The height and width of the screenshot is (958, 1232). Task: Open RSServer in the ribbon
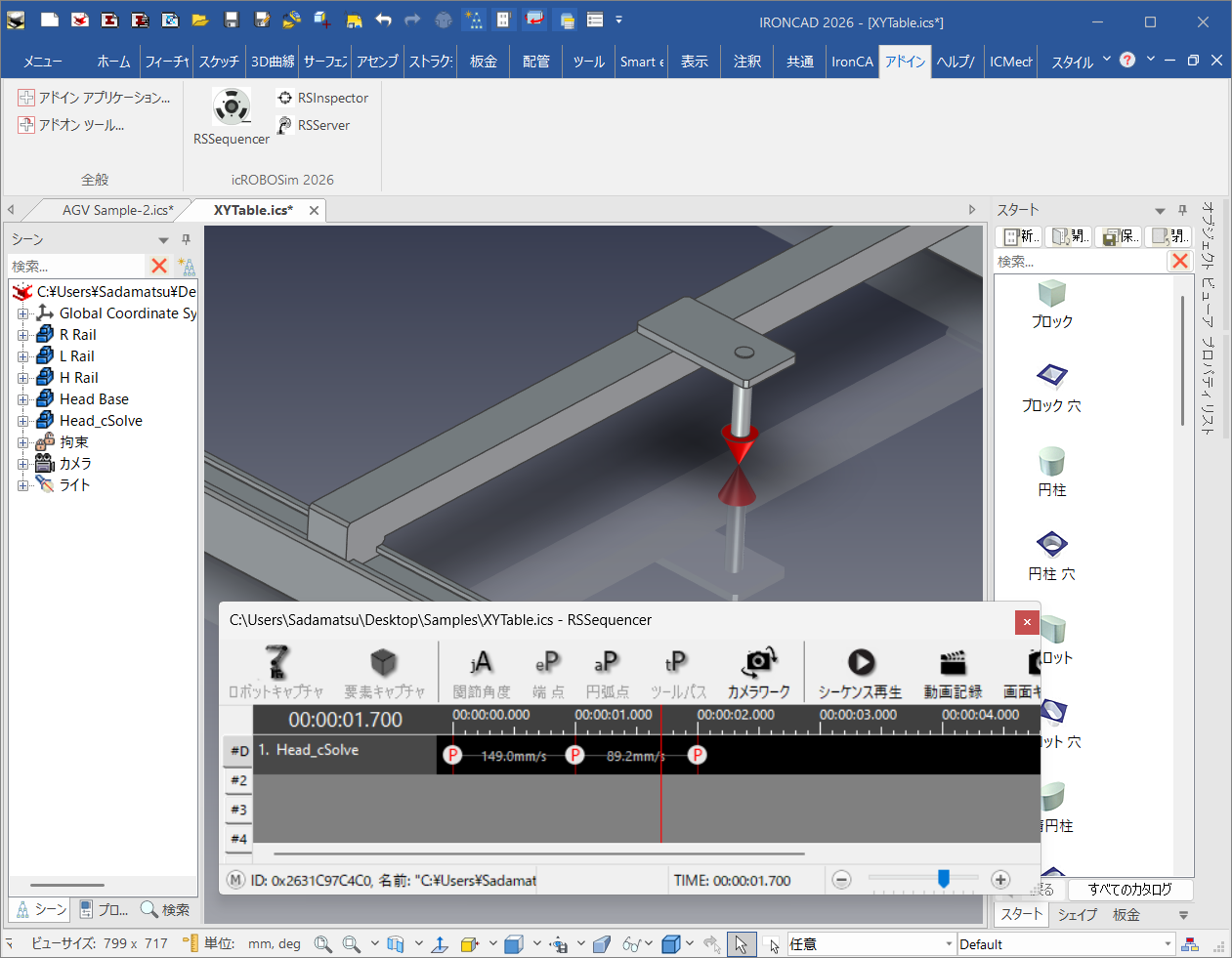(314, 125)
